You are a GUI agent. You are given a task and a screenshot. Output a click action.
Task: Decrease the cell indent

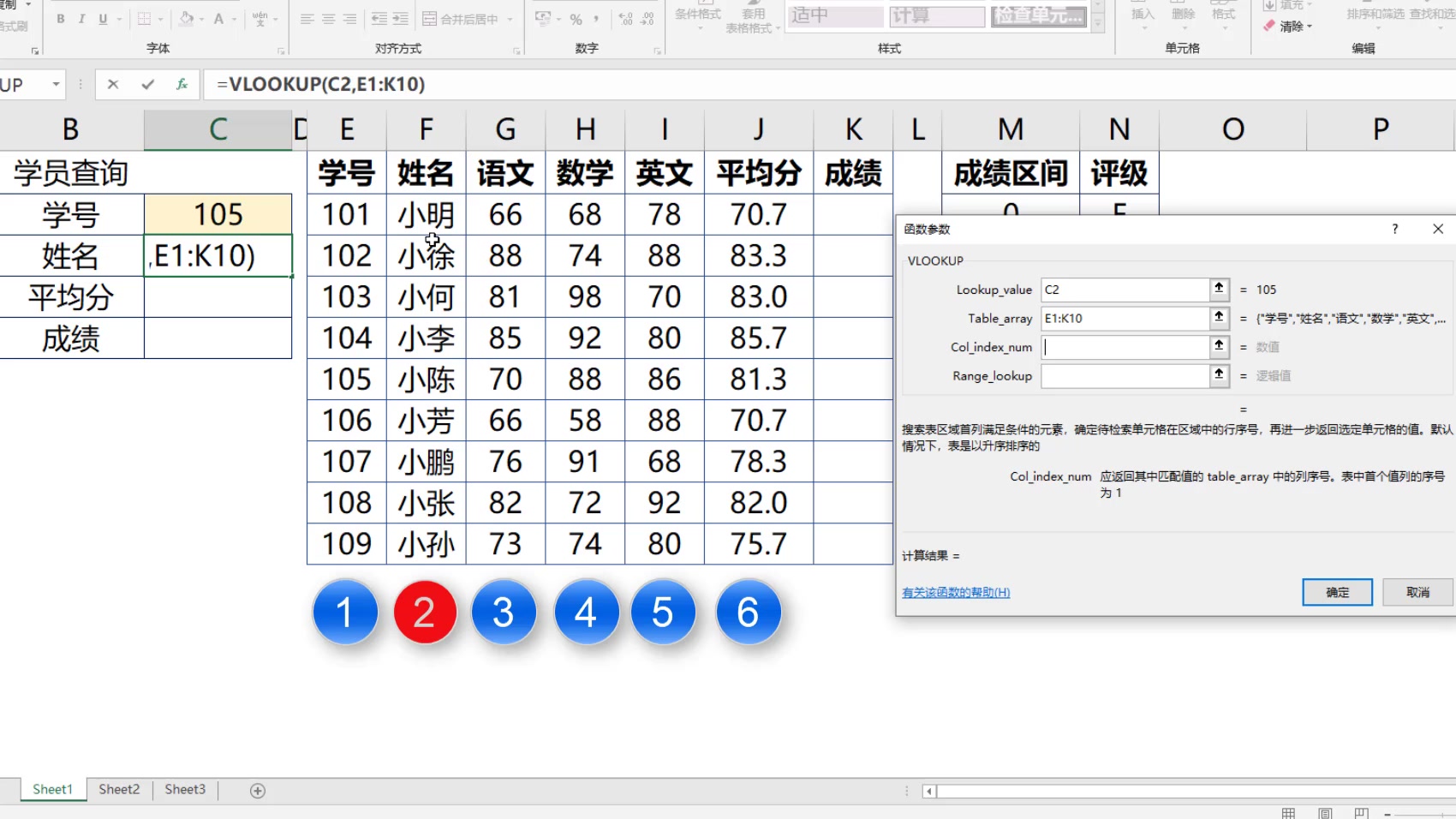pyautogui.click(x=379, y=19)
